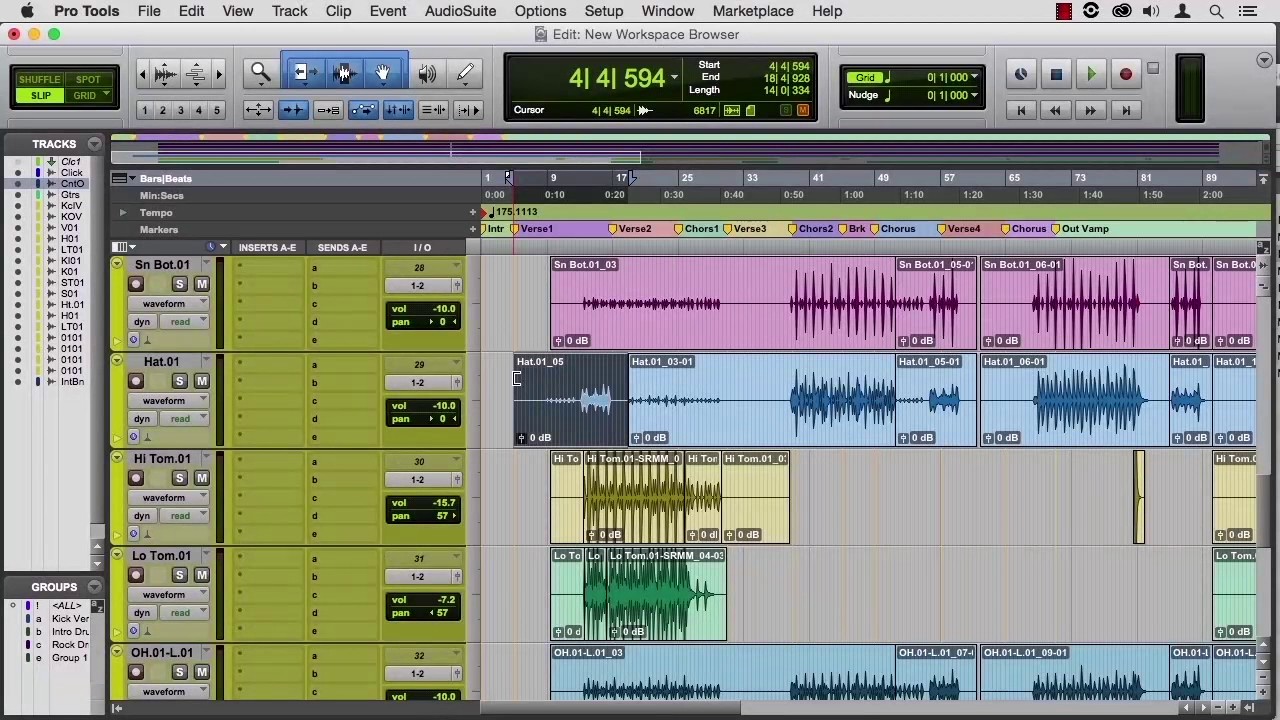
Task: Open the Marketplace menu
Action: 753,11
